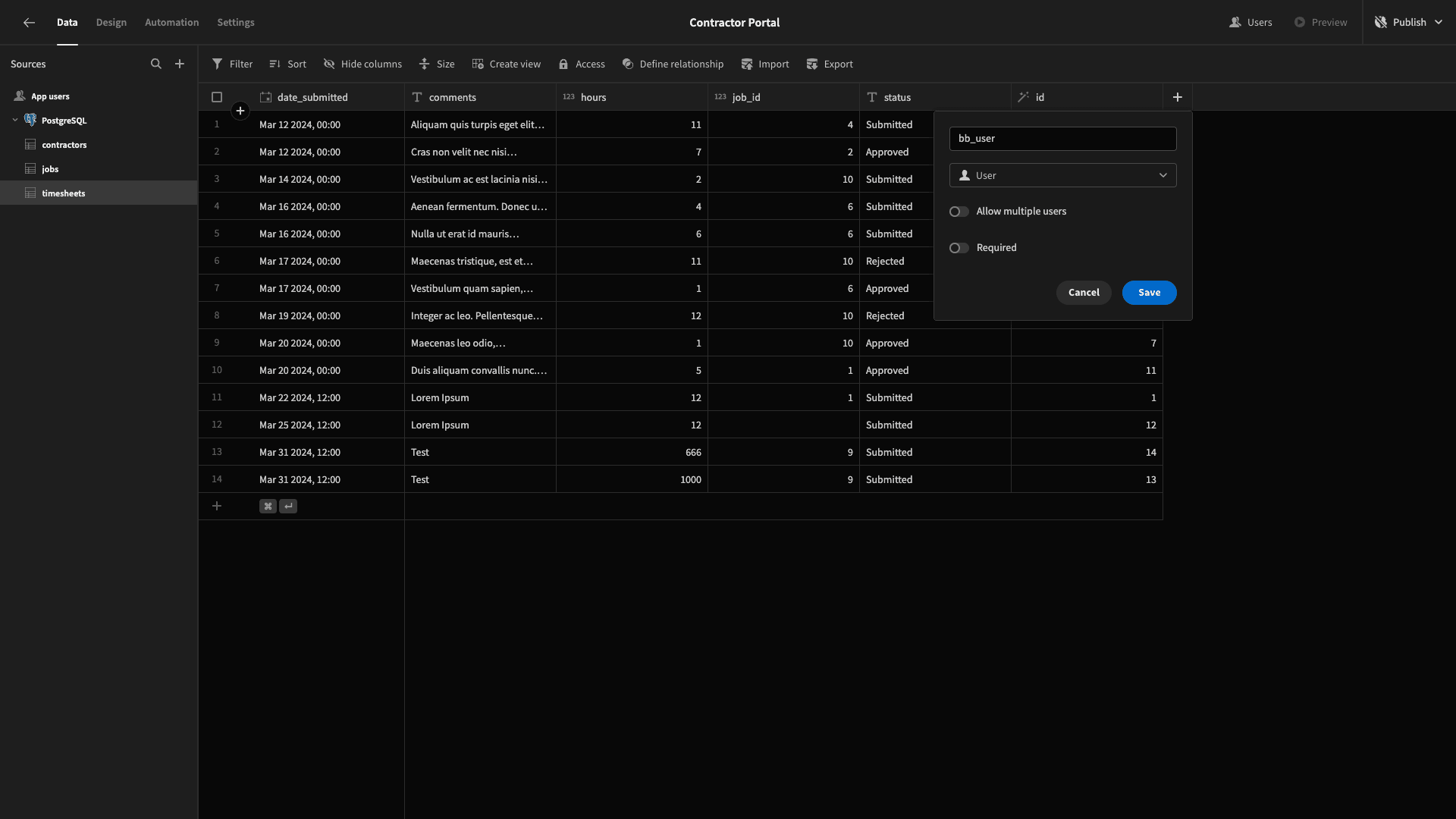Select the timesheets tree item
This screenshot has width=1456, height=819.
[x=63, y=192]
